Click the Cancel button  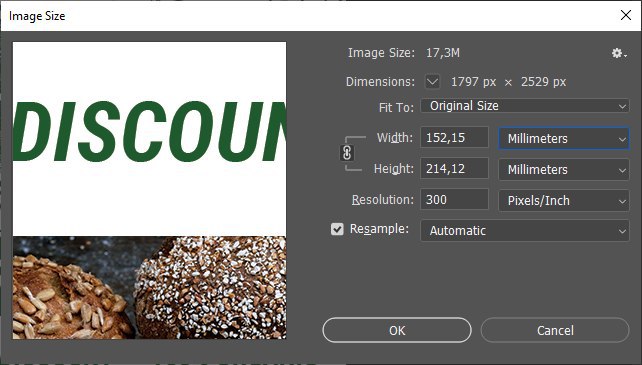[x=555, y=330]
